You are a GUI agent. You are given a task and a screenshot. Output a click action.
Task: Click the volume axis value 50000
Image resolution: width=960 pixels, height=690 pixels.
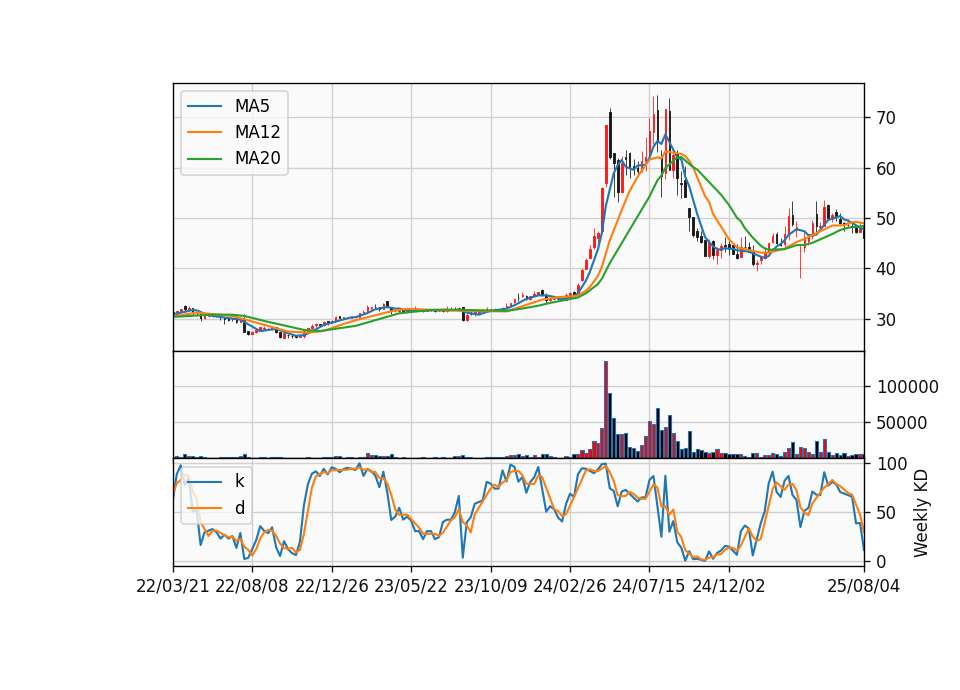pyautogui.click(x=902, y=423)
